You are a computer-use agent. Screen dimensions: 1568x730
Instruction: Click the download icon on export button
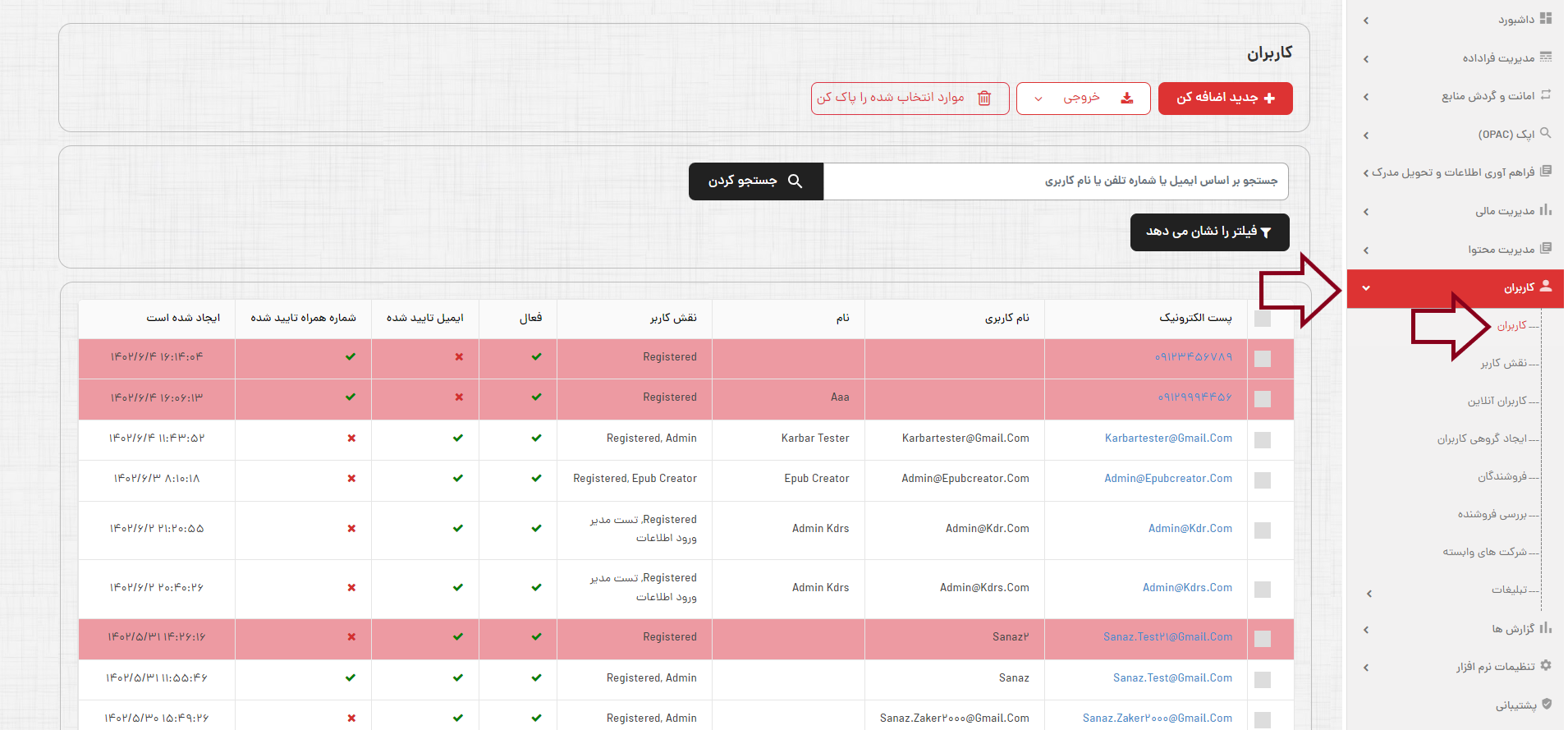(1127, 99)
